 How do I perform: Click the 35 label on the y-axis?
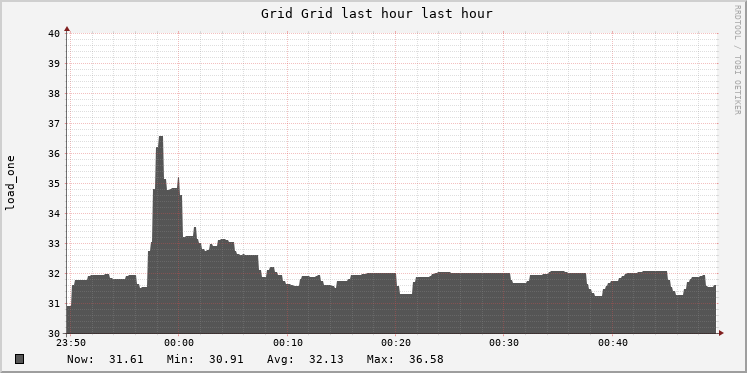[54, 183]
